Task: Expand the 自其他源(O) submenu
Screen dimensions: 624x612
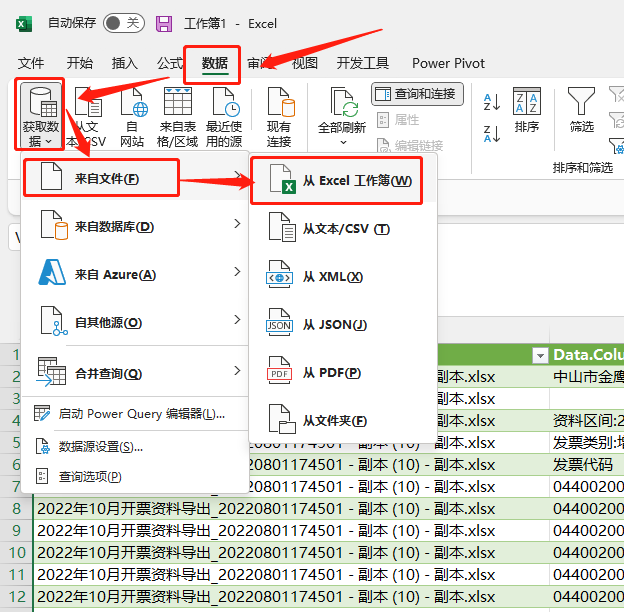Action: (x=135, y=322)
